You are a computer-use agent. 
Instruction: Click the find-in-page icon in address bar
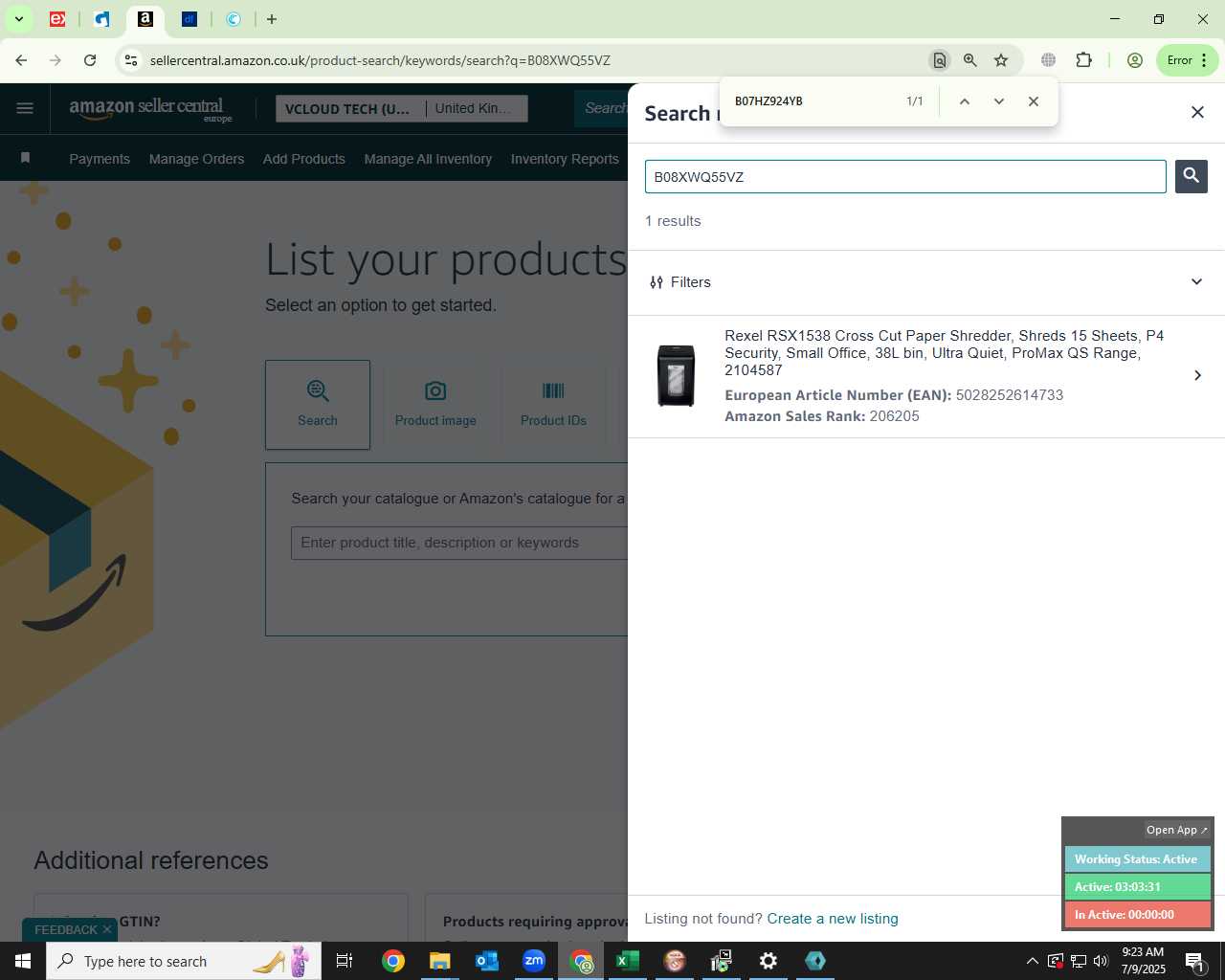pos(940,60)
